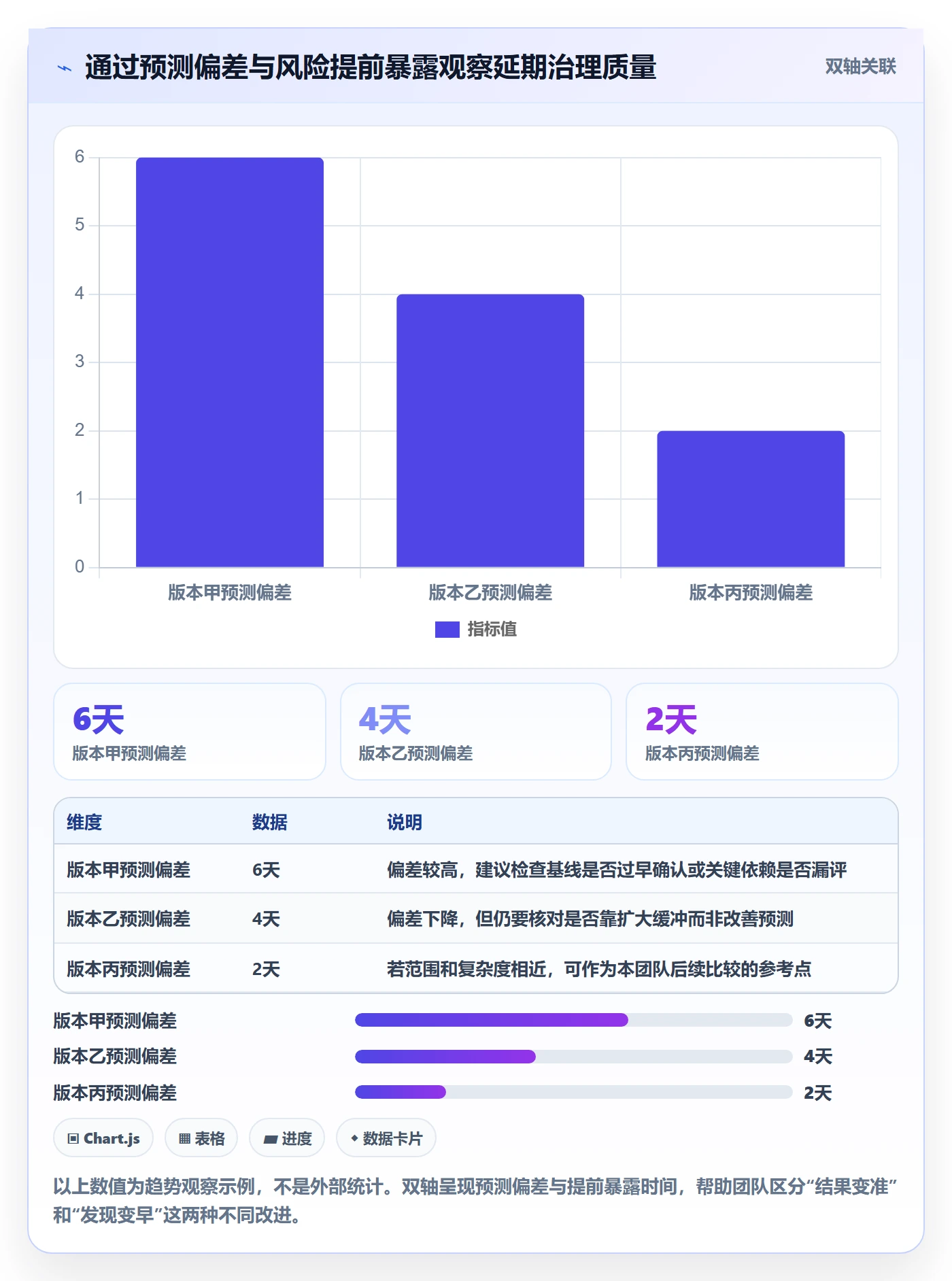Click the 版本甲预测偏差 progress bar
Image resolution: width=952 pixels, height=1281 pixels.
click(574, 1020)
